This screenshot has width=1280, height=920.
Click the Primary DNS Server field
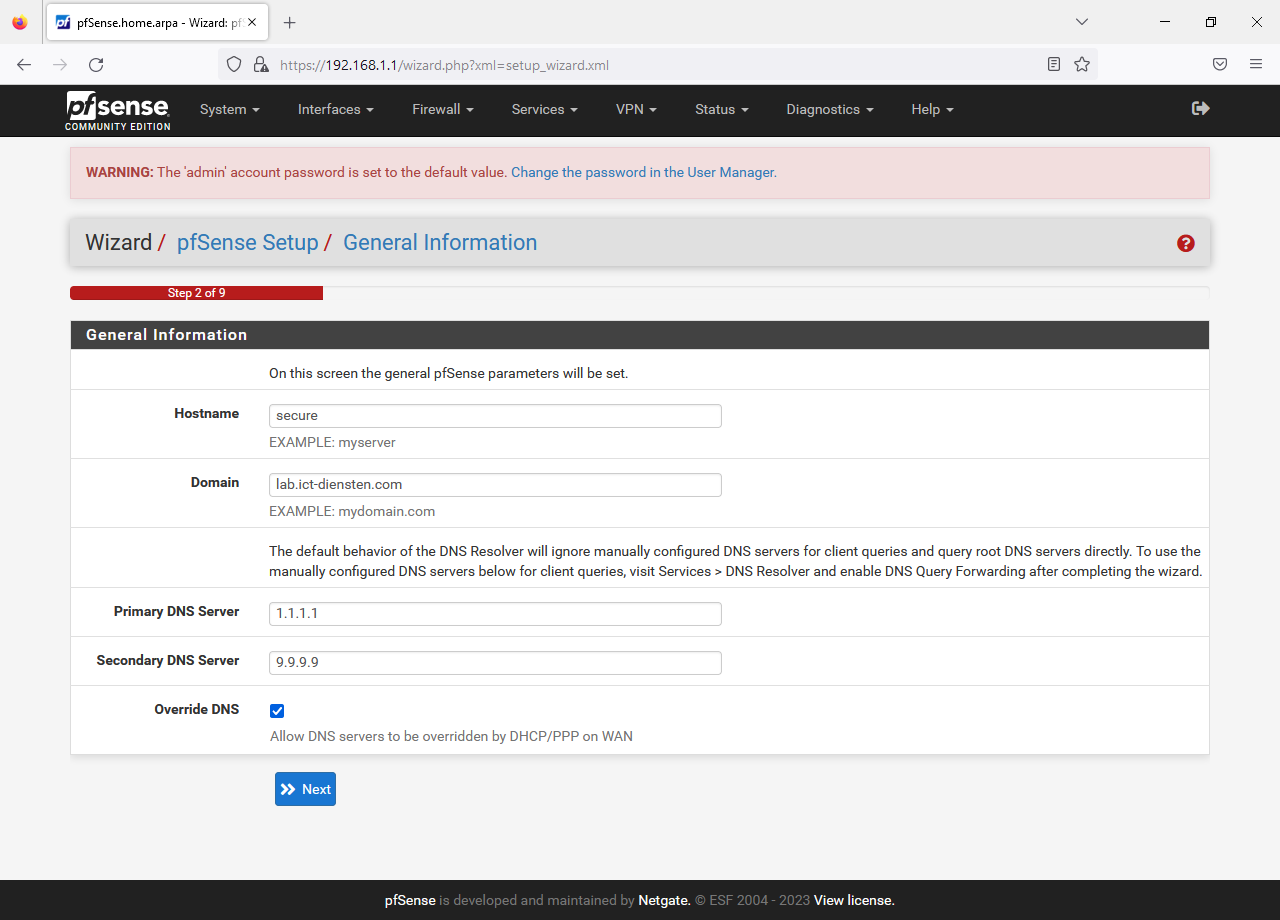[495, 614]
